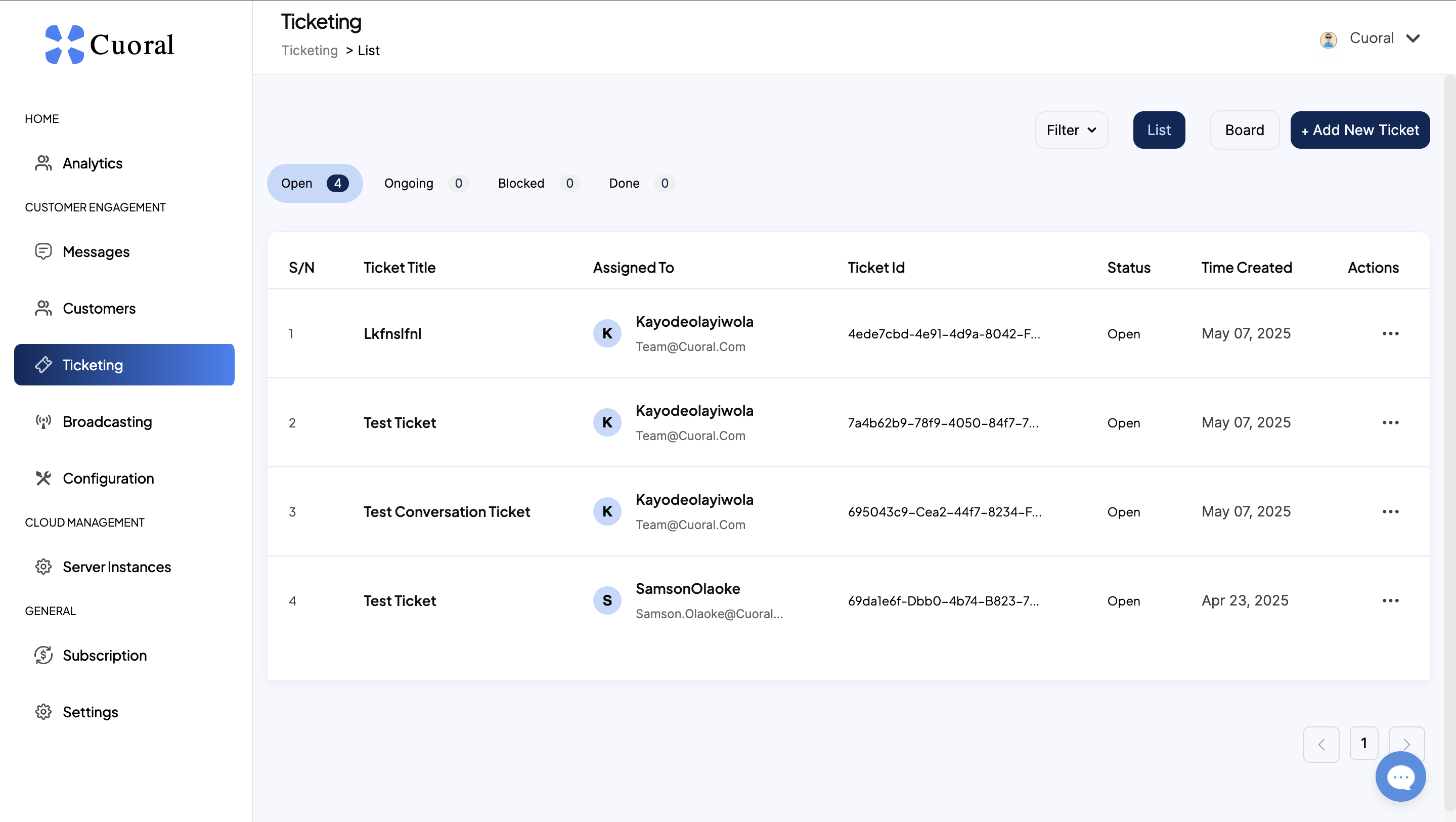
Task: Click the Add New Ticket button
Action: pos(1359,130)
